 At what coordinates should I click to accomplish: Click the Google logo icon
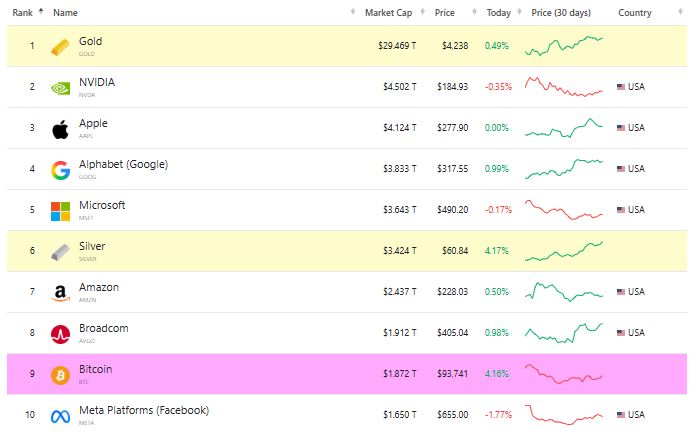pyautogui.click(x=60, y=169)
